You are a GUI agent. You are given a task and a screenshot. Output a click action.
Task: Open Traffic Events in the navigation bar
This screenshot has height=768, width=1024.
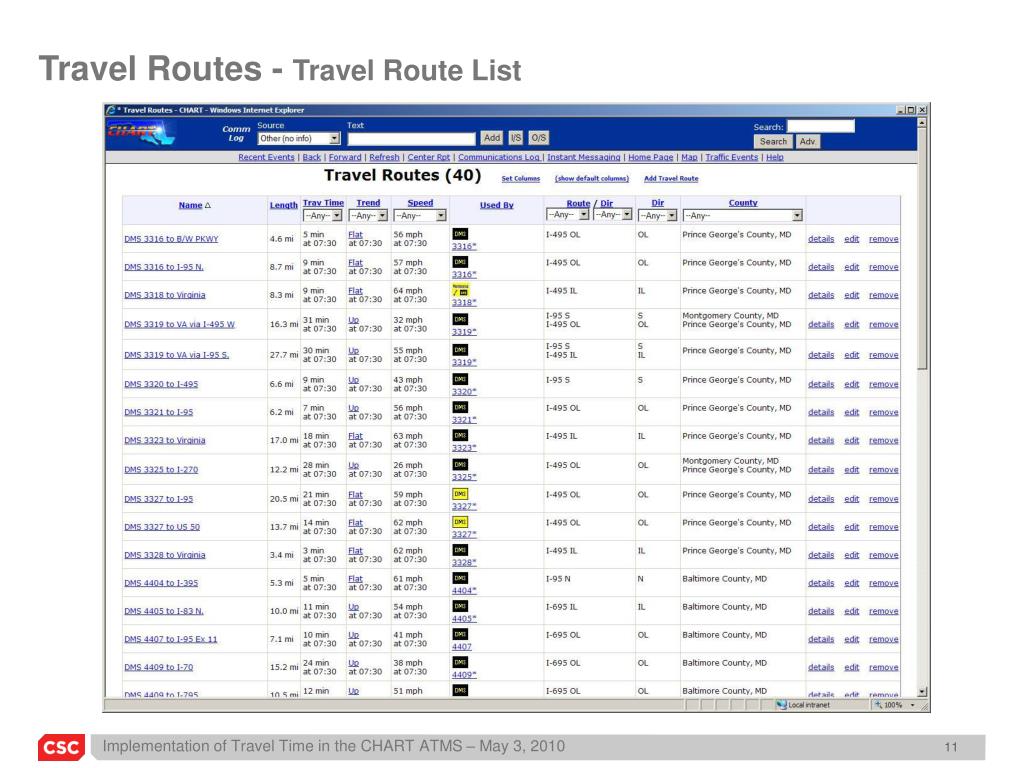click(731, 157)
